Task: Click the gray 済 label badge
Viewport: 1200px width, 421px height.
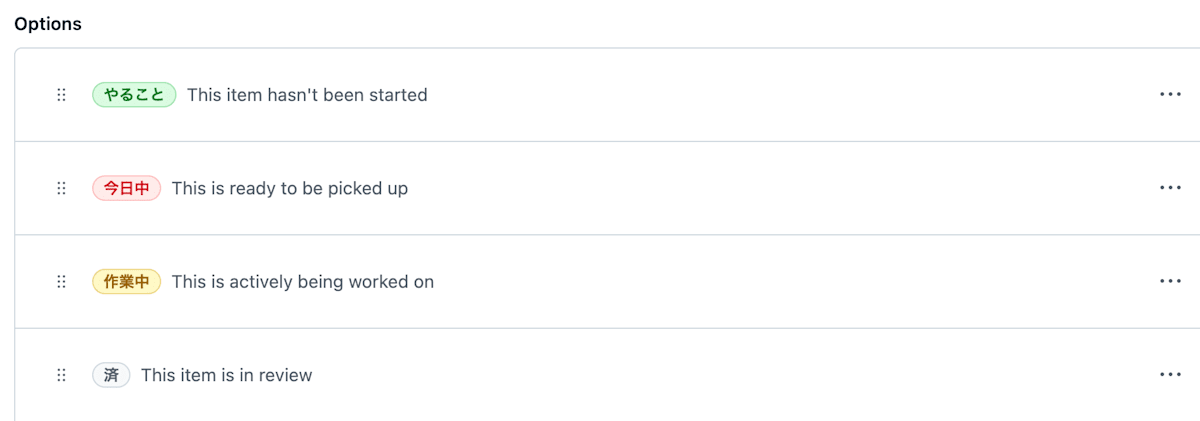Action: pos(111,375)
